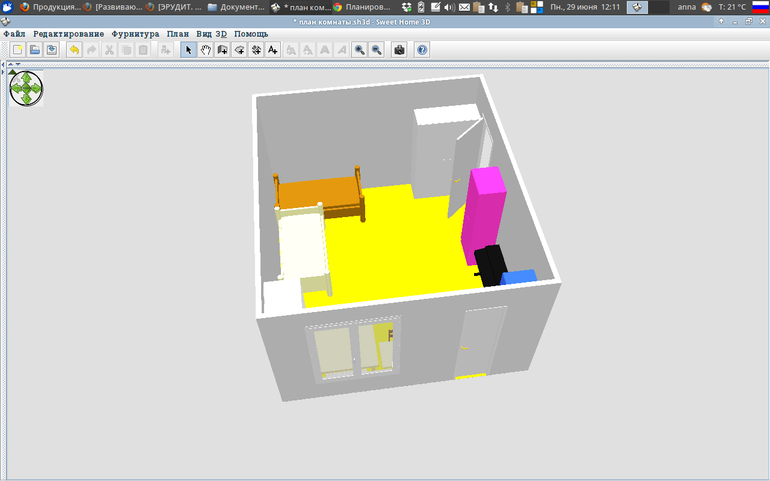The width and height of the screenshot is (770, 481).
Task: Click the Save home toolbar icon
Action: coord(51,50)
